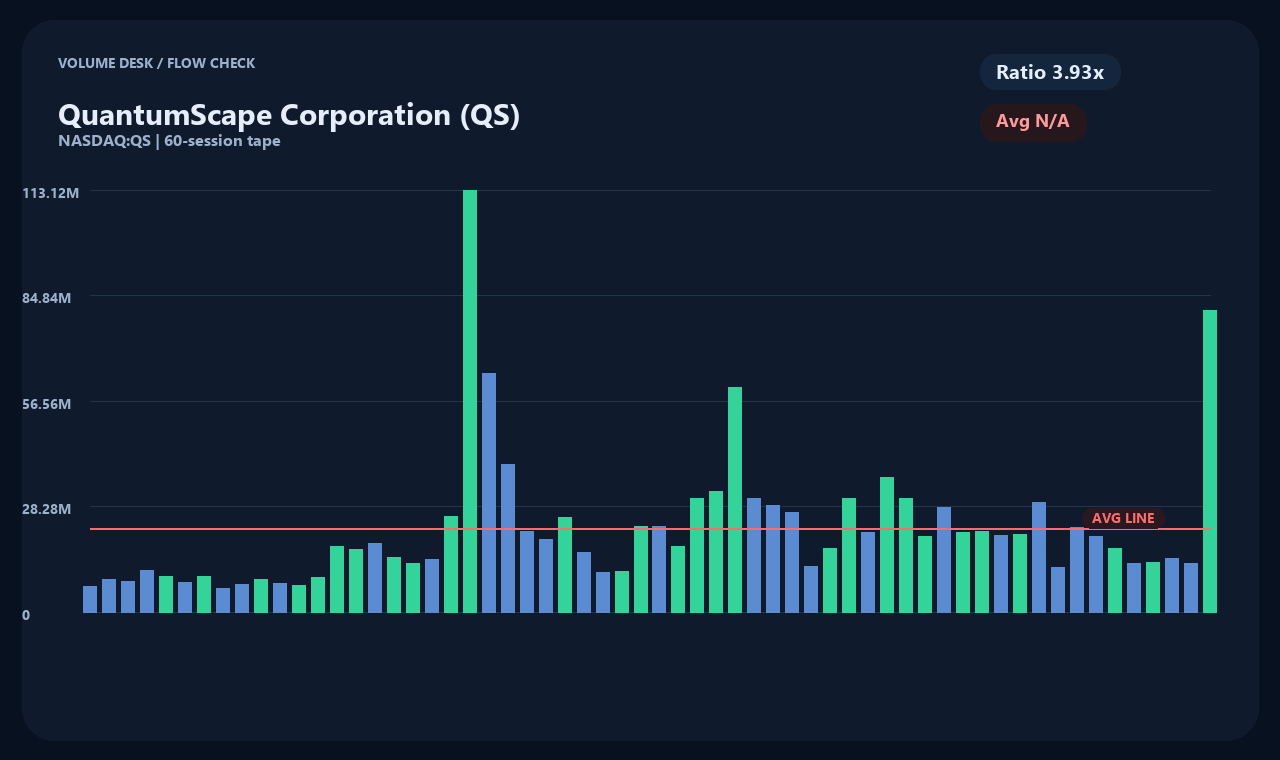Select the Avg N/A badge

coord(1033,122)
